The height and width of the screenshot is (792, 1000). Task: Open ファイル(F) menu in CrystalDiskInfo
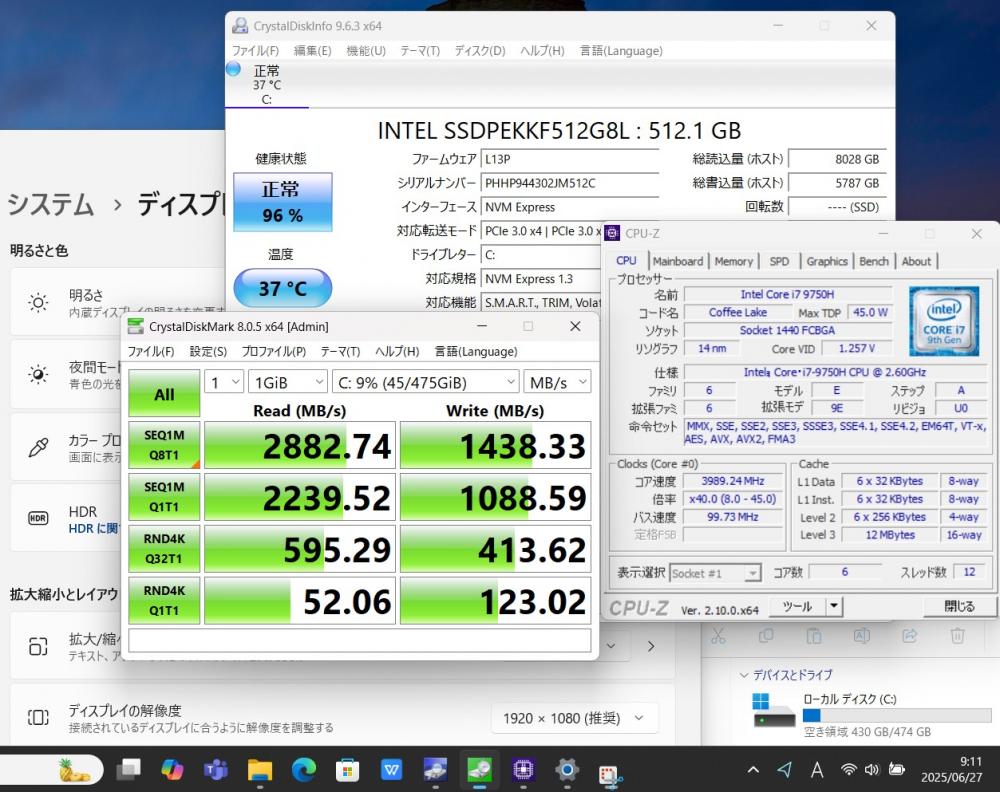coord(255,51)
